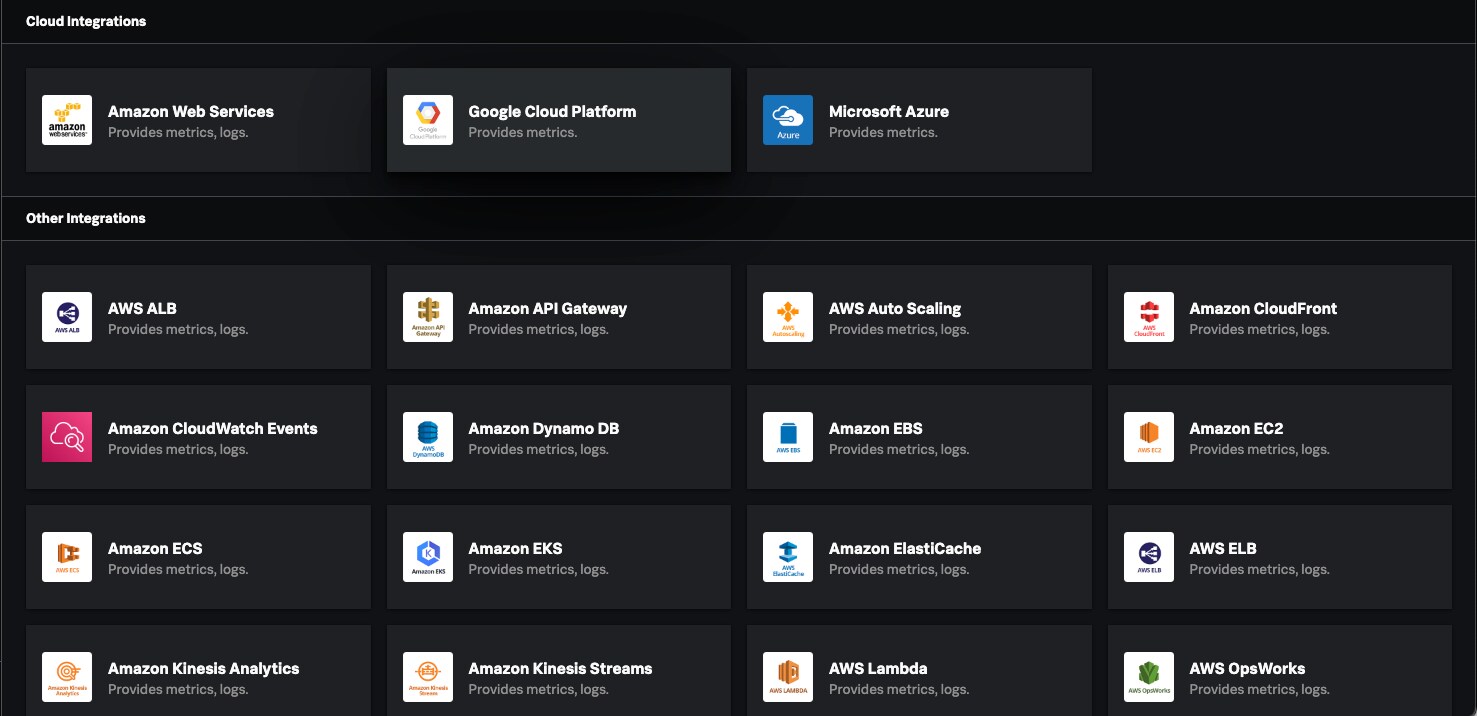Open the Amazon CloudWatch Events title text

(213, 428)
